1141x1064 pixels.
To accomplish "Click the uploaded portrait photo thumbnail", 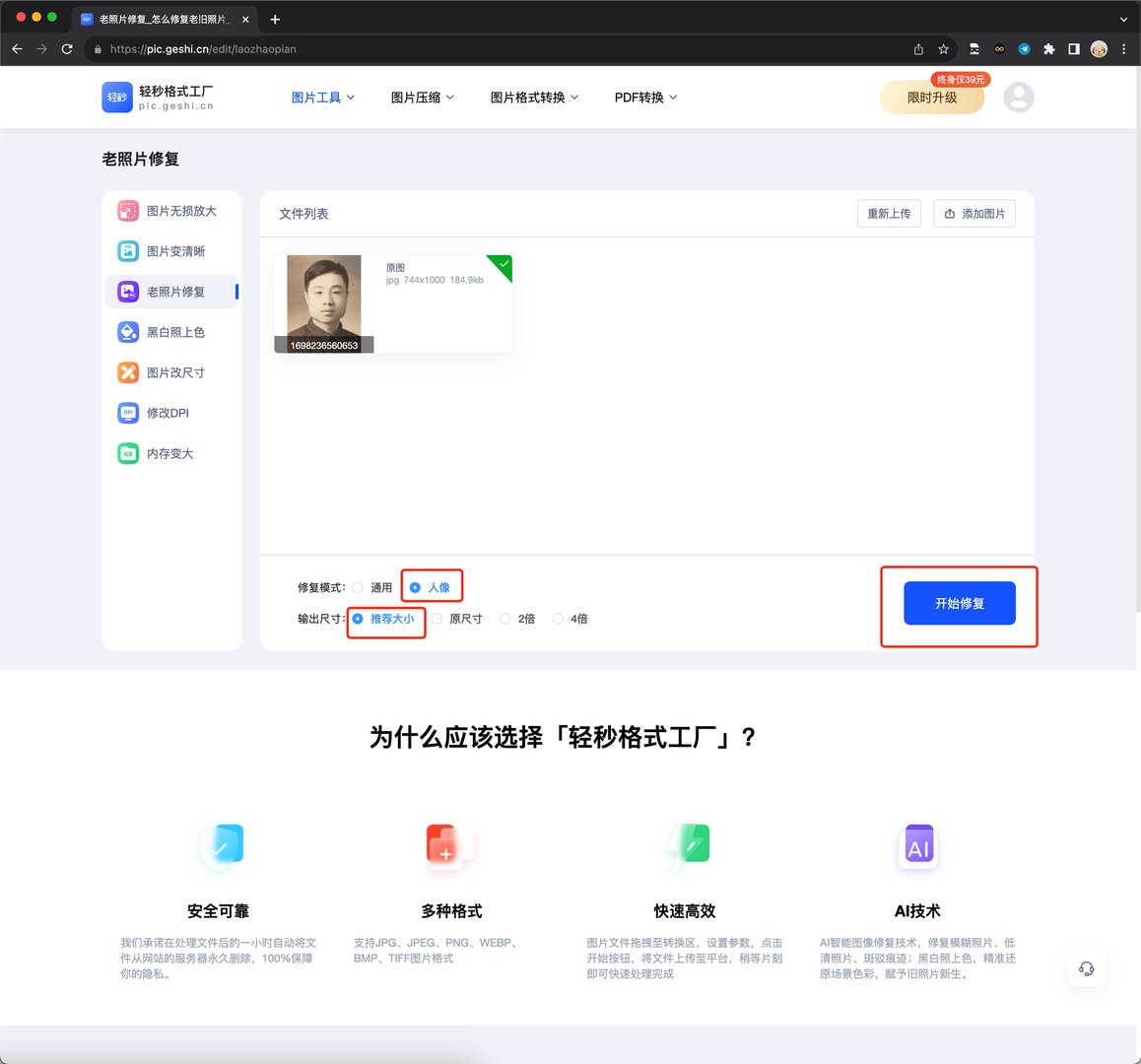I will (x=323, y=300).
